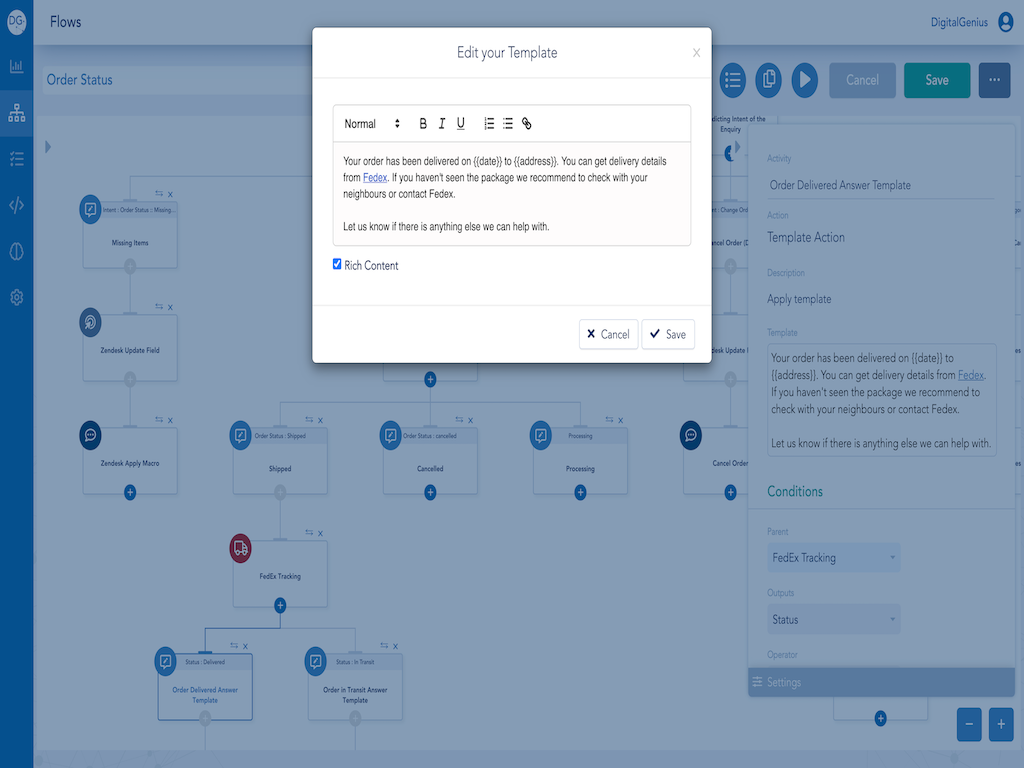Insert hyperlink using link icon

[x=527, y=124]
